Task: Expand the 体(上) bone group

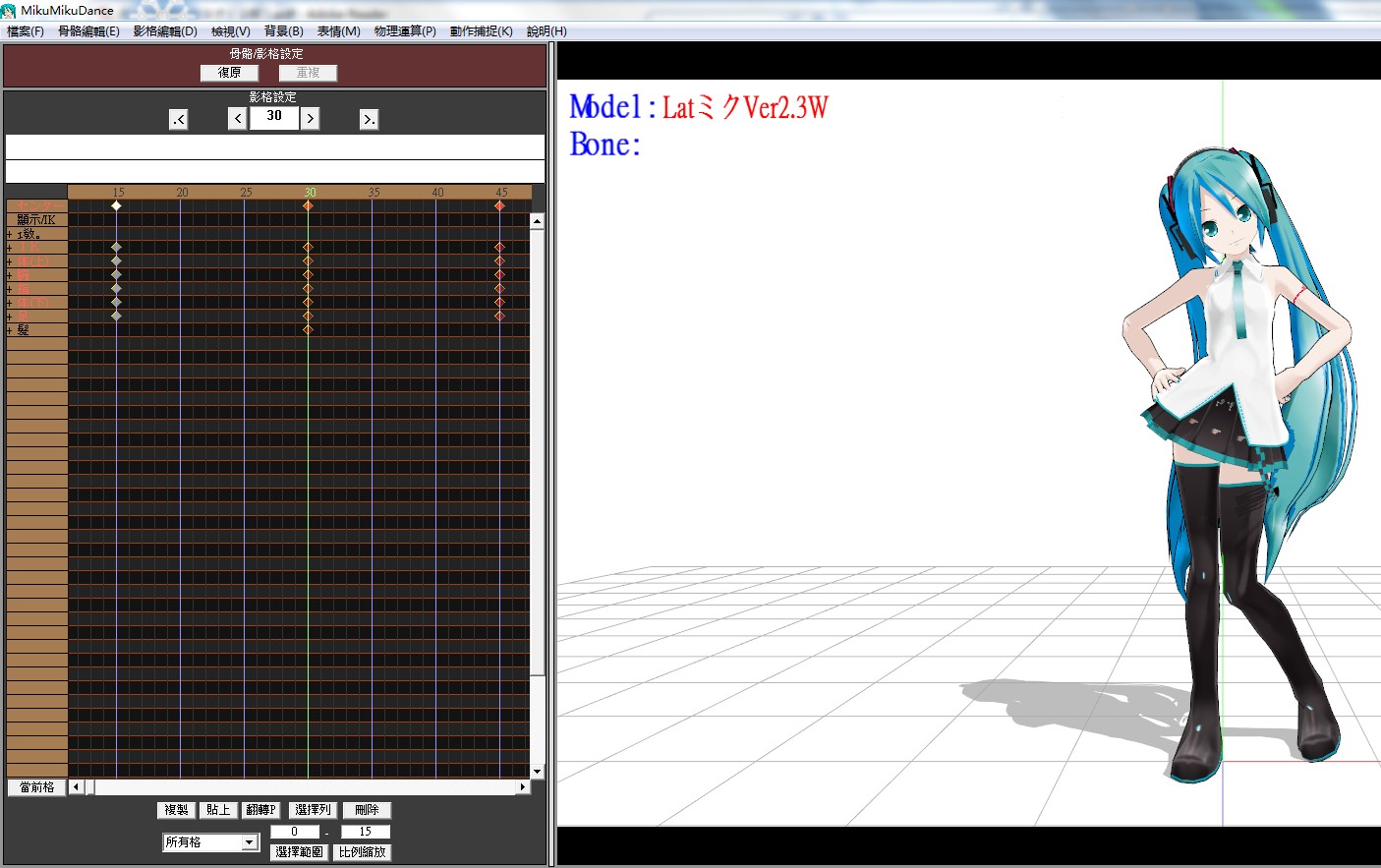Action: (x=10, y=261)
